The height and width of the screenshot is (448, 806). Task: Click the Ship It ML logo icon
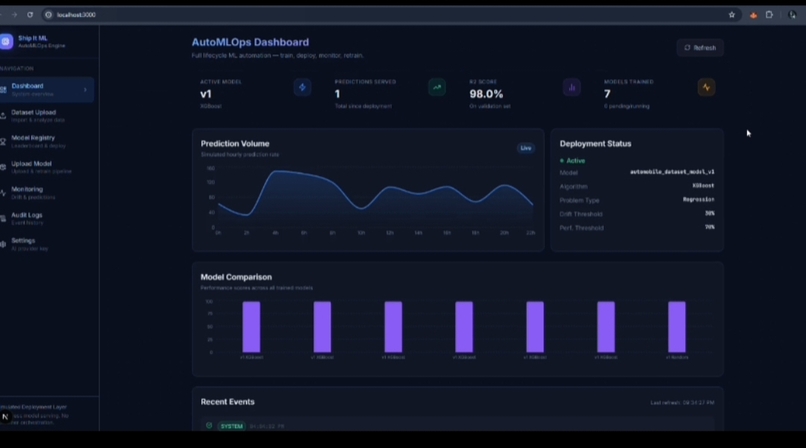[x=6, y=42]
